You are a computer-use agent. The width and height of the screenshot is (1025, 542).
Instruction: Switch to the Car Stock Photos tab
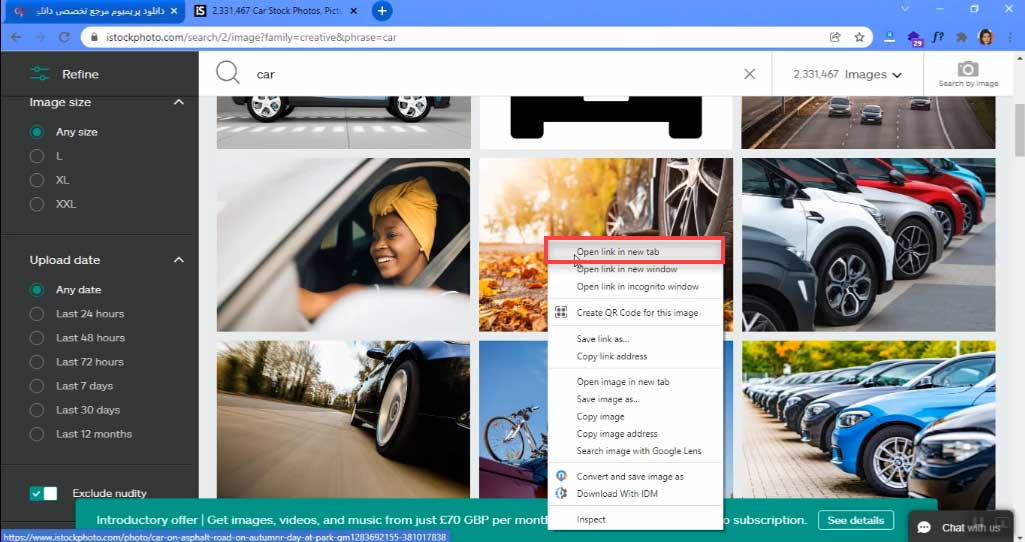[277, 11]
